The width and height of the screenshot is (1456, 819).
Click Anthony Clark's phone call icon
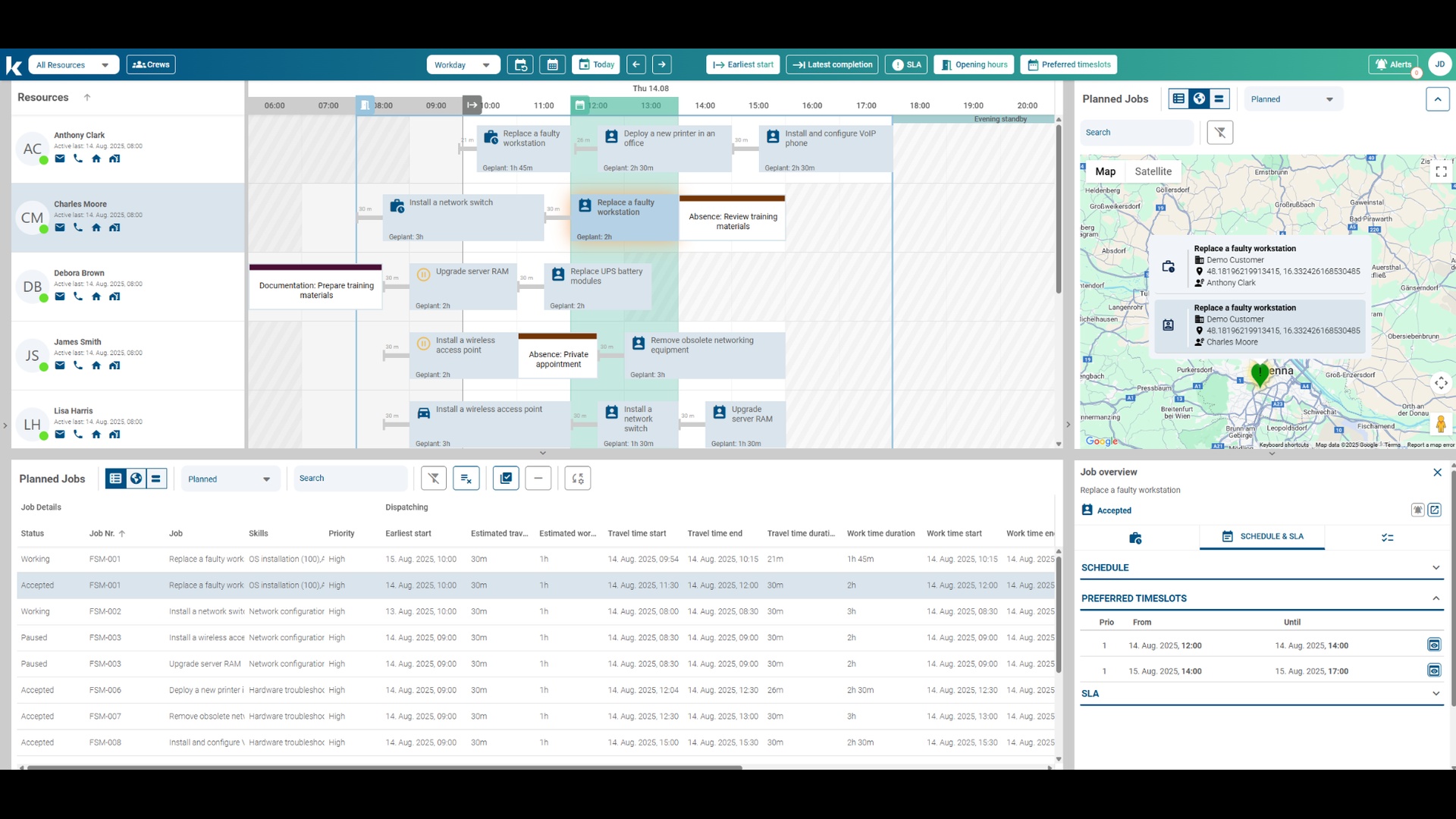78,158
